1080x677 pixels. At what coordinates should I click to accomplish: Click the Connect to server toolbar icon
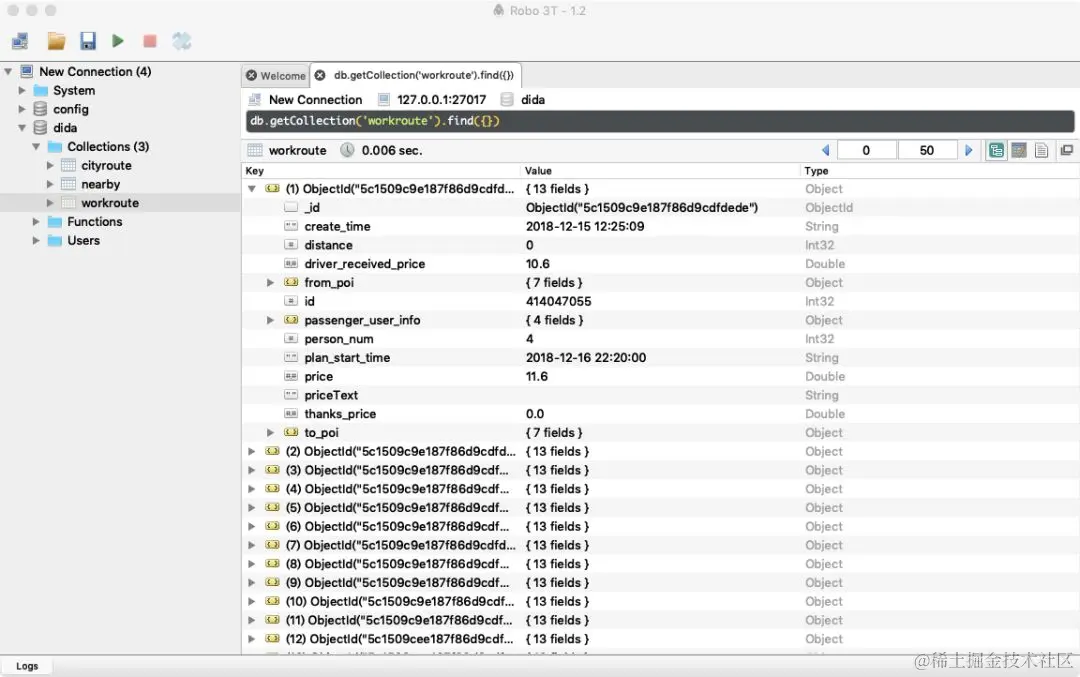click(x=21, y=41)
